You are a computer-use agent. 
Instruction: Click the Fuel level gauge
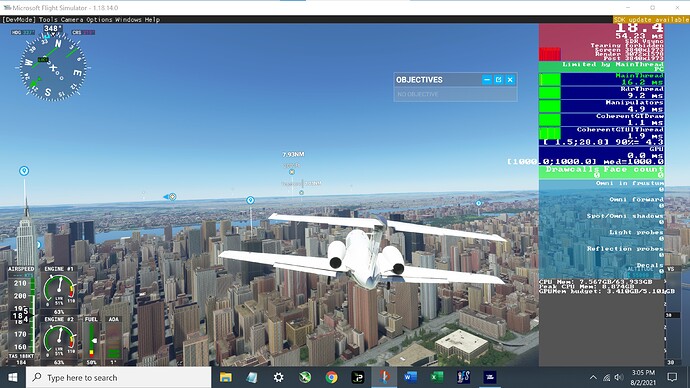pos(92,340)
